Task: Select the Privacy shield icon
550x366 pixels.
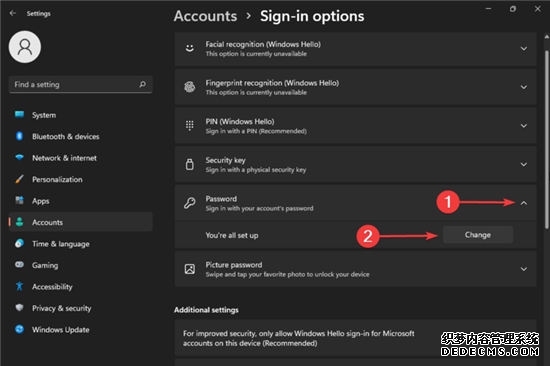Action: pyautogui.click(x=19, y=308)
